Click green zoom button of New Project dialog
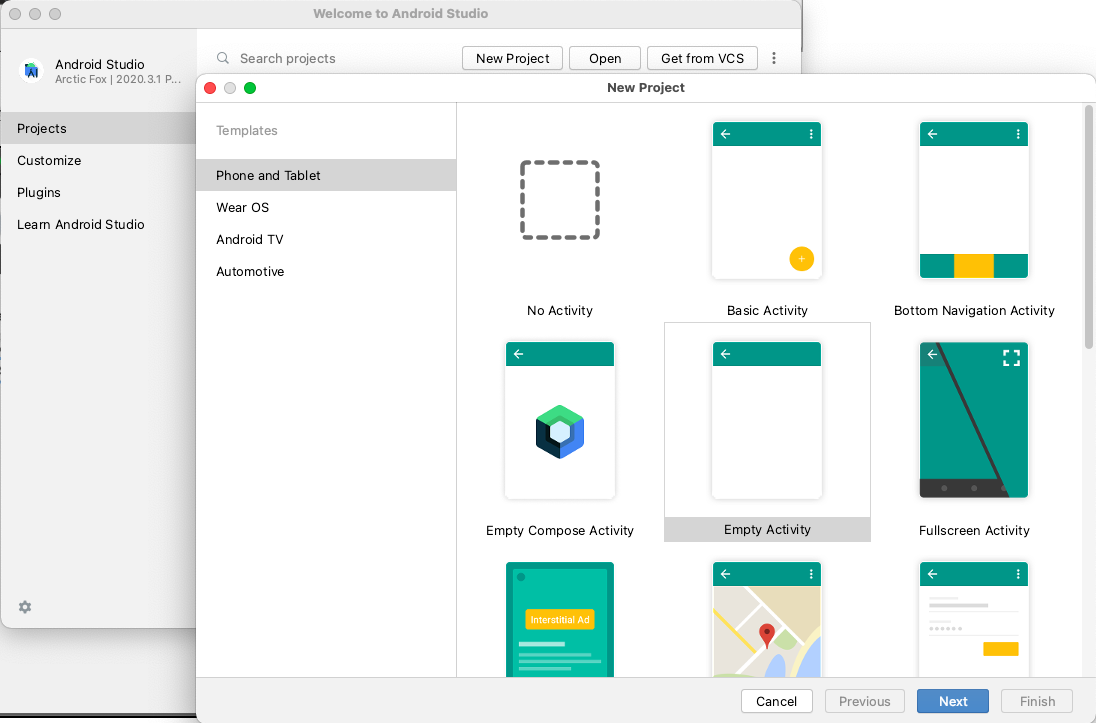The image size is (1096, 723). (x=250, y=88)
